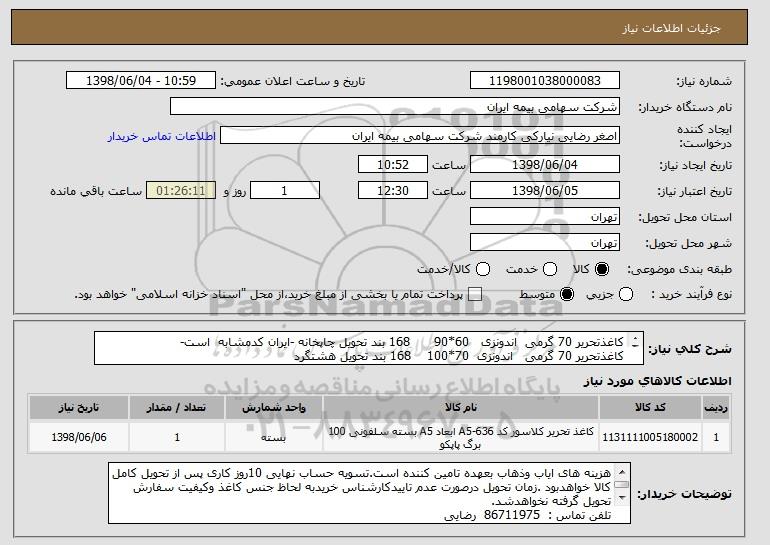This screenshot has height=545, width=770.
Task: Click the توضیحات خریدار label
Action: tap(684, 494)
